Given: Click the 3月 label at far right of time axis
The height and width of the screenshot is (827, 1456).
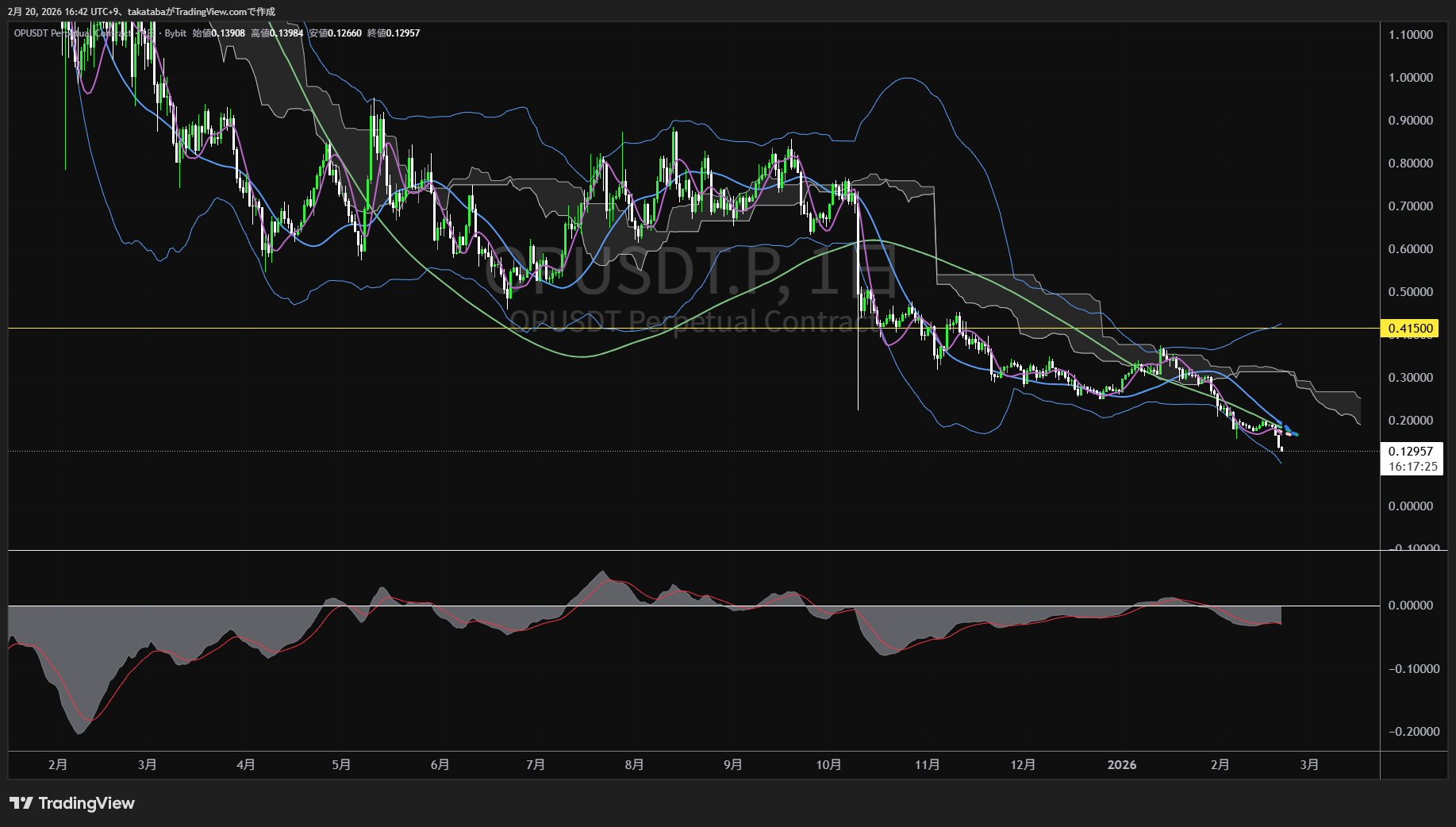Looking at the screenshot, I should click(1309, 764).
